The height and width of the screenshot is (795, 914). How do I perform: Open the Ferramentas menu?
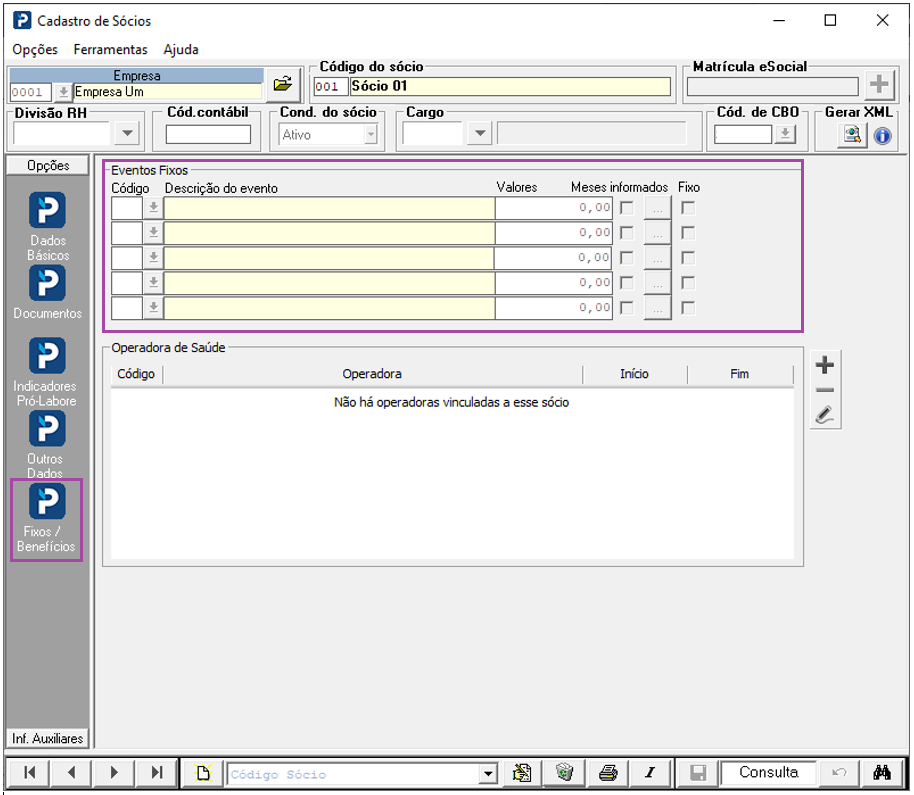click(110, 49)
